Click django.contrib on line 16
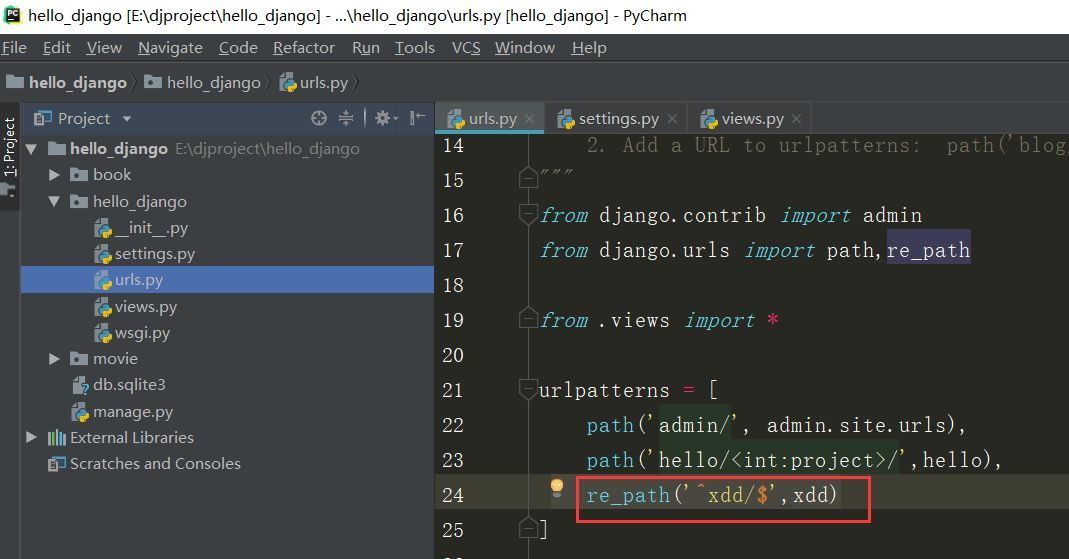Viewport: 1069px width, 559px height. (x=682, y=215)
